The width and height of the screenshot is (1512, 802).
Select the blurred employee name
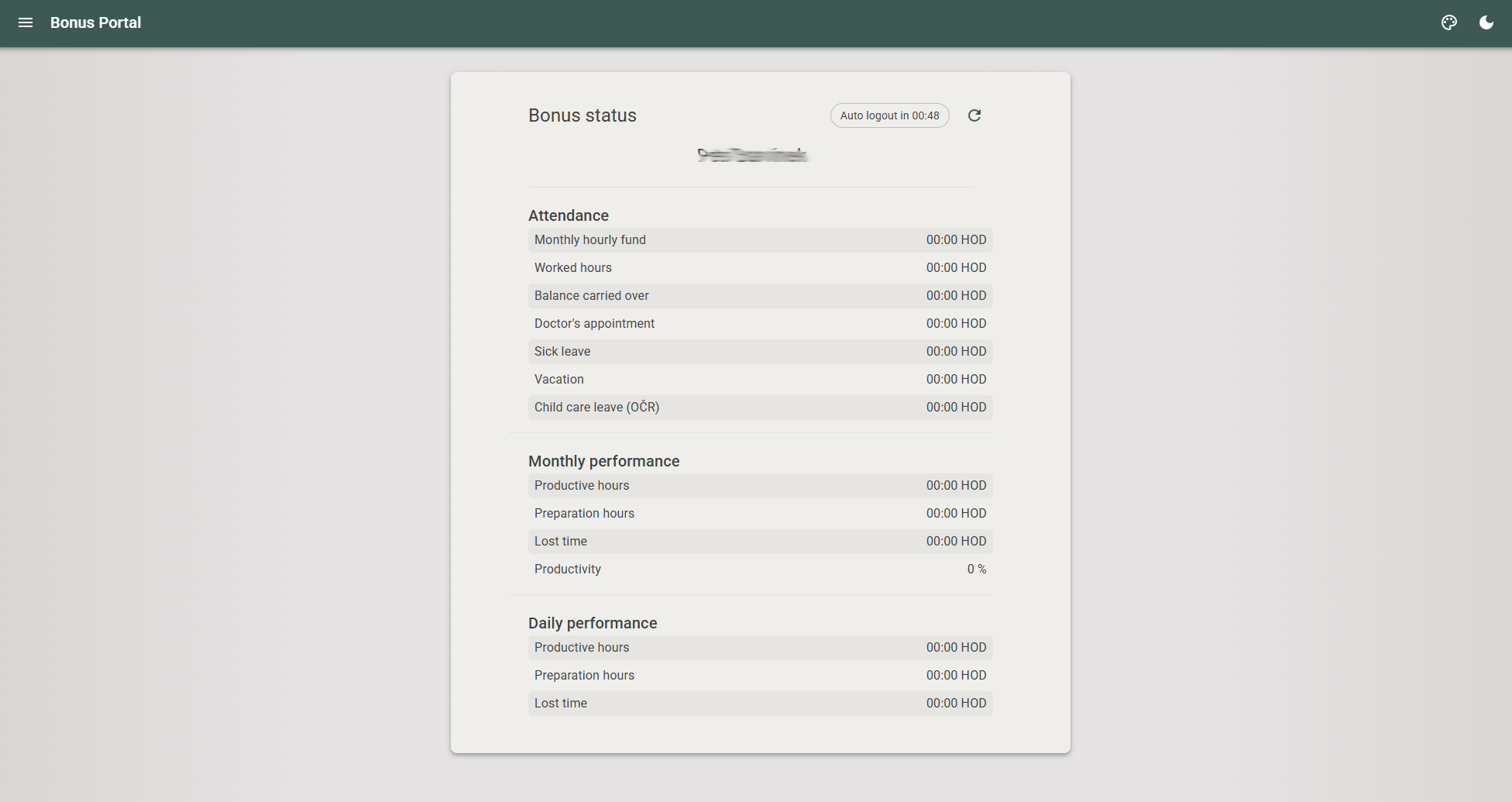click(752, 155)
